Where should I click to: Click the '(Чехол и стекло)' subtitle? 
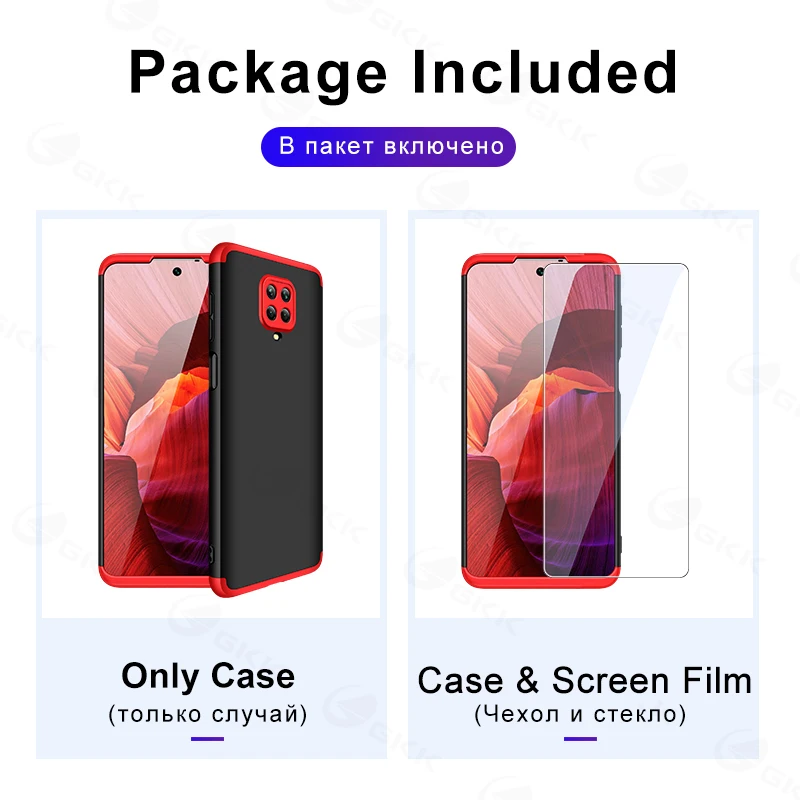click(580, 714)
